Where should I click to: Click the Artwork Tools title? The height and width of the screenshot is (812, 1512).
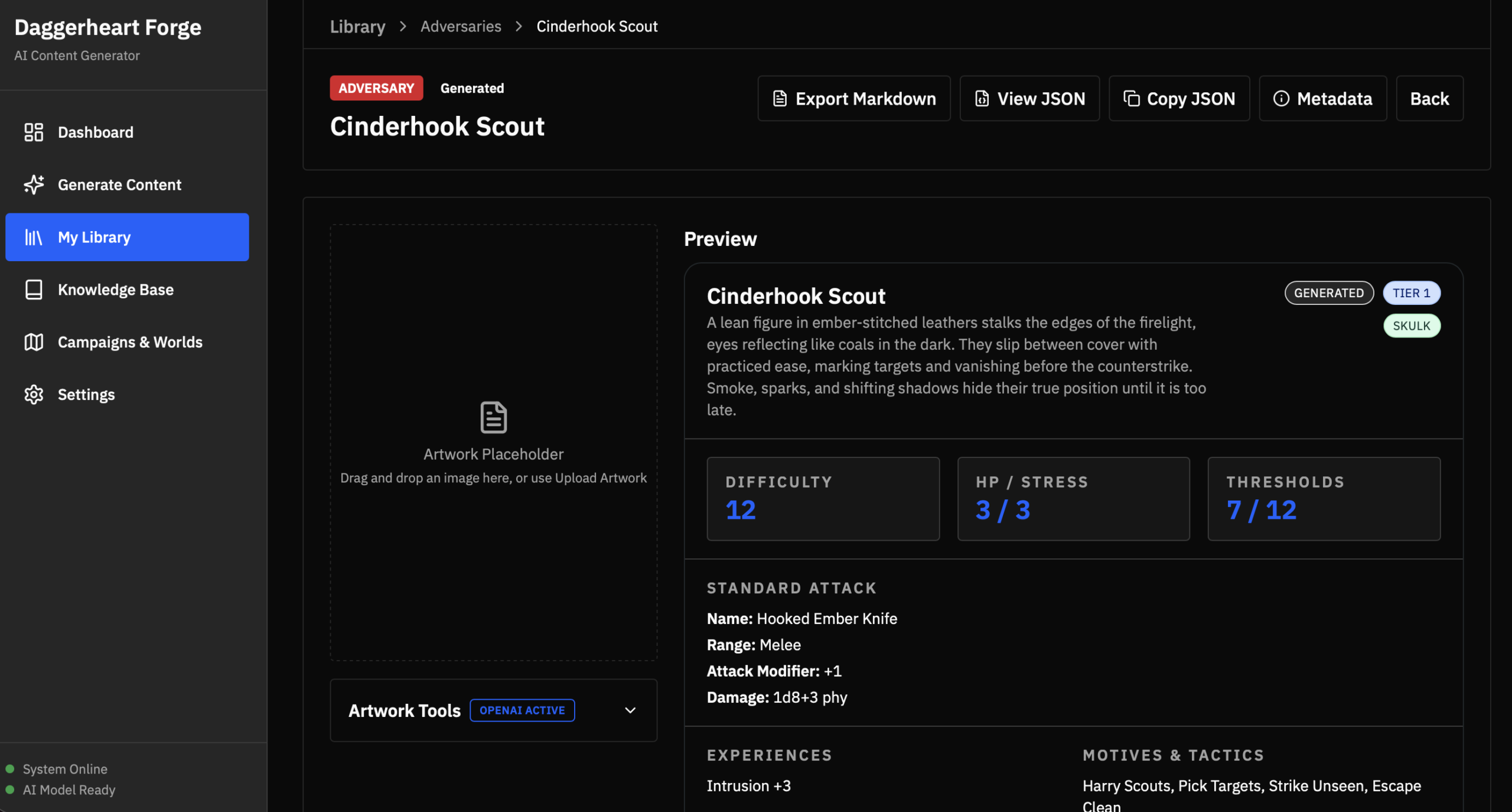405,710
